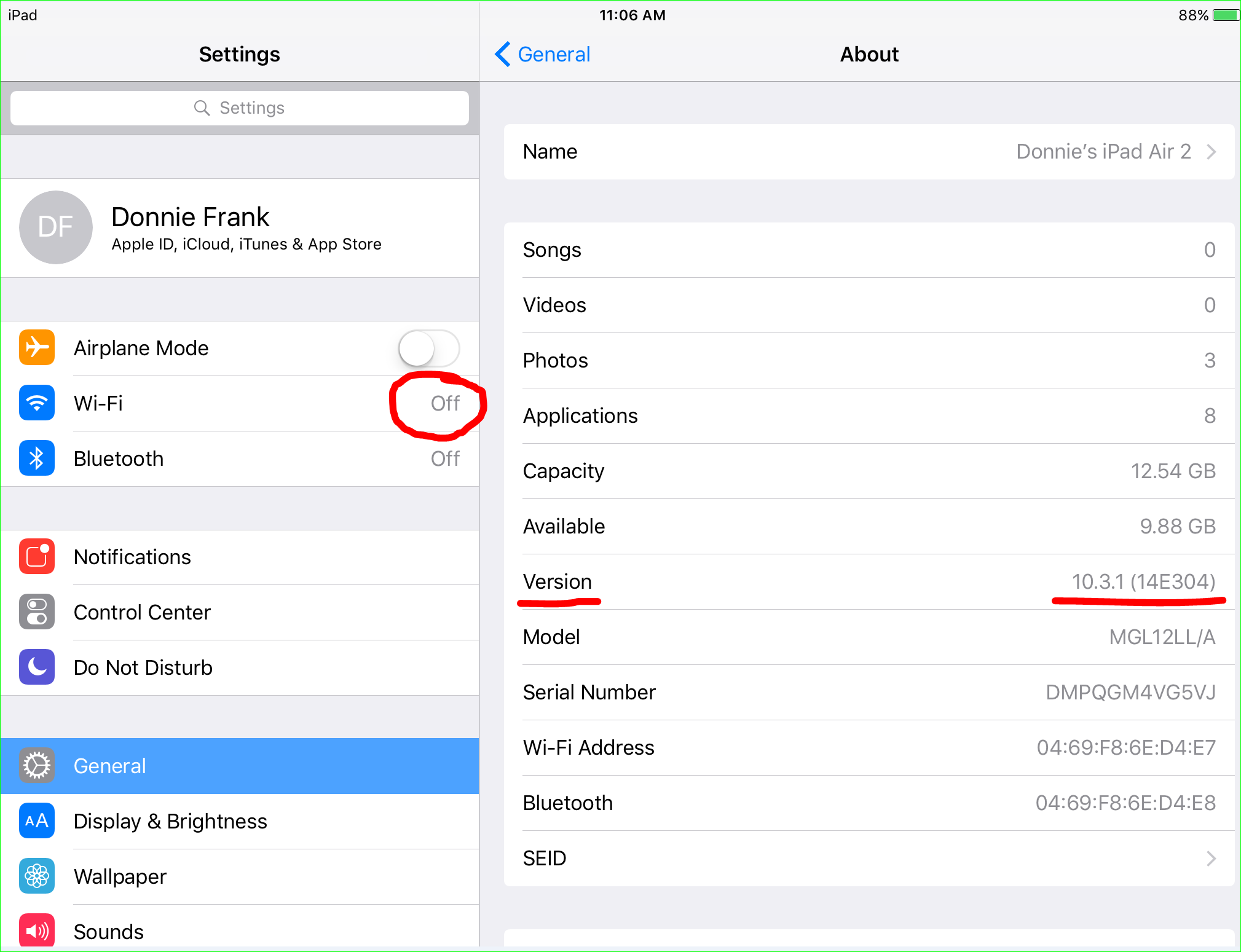The width and height of the screenshot is (1241, 952).
Task: Tap the Applications count 8
Action: point(1209,415)
